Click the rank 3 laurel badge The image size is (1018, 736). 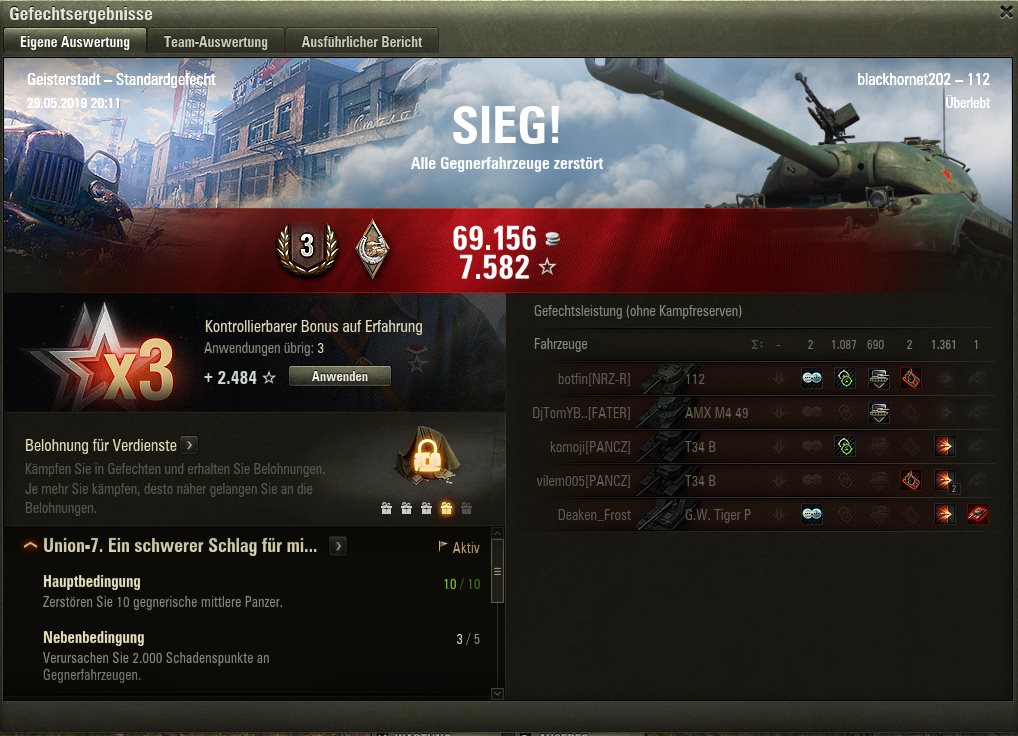pyautogui.click(x=307, y=249)
